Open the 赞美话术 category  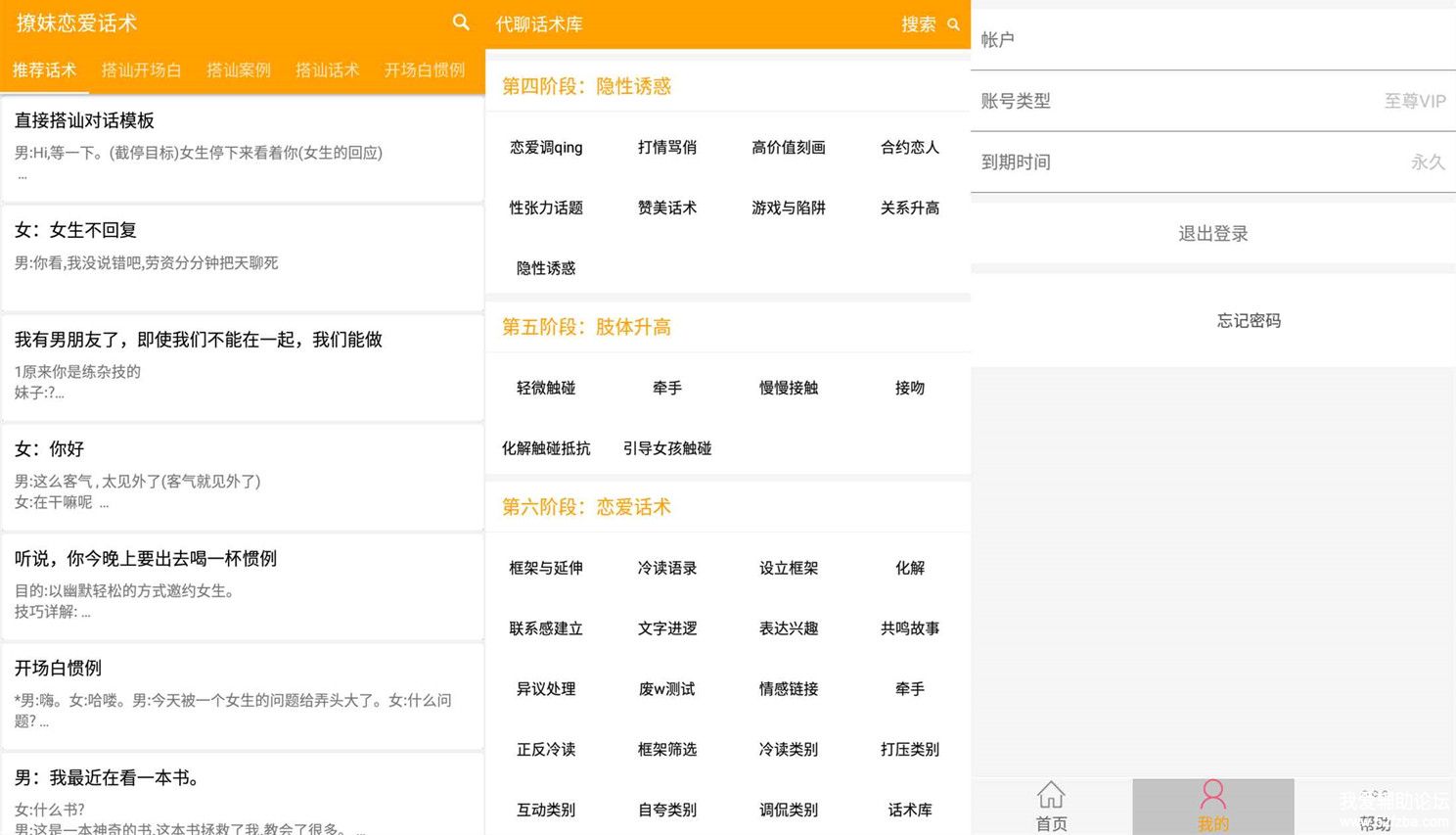pyautogui.click(x=667, y=208)
